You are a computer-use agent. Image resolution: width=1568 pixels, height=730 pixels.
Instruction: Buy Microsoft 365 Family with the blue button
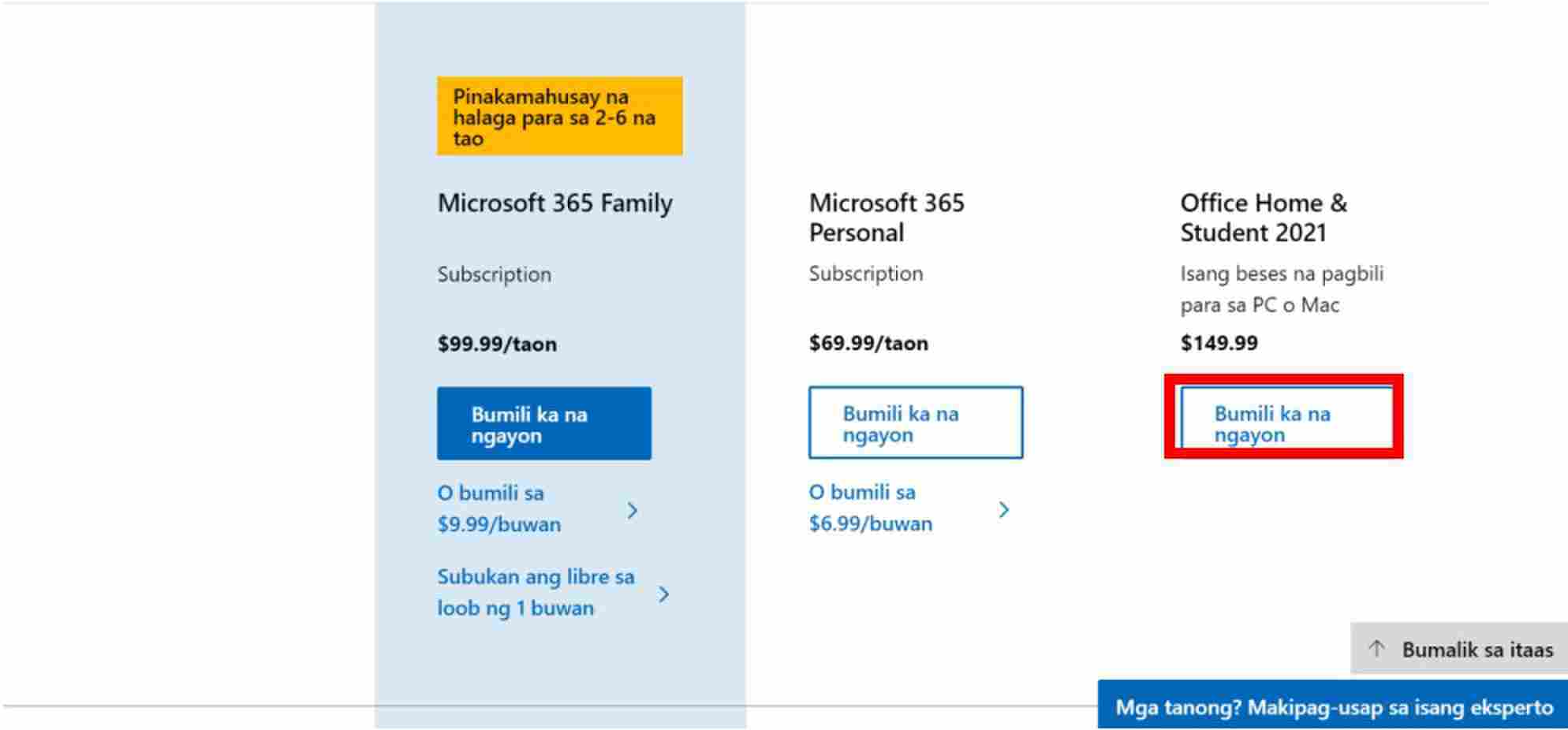544,423
